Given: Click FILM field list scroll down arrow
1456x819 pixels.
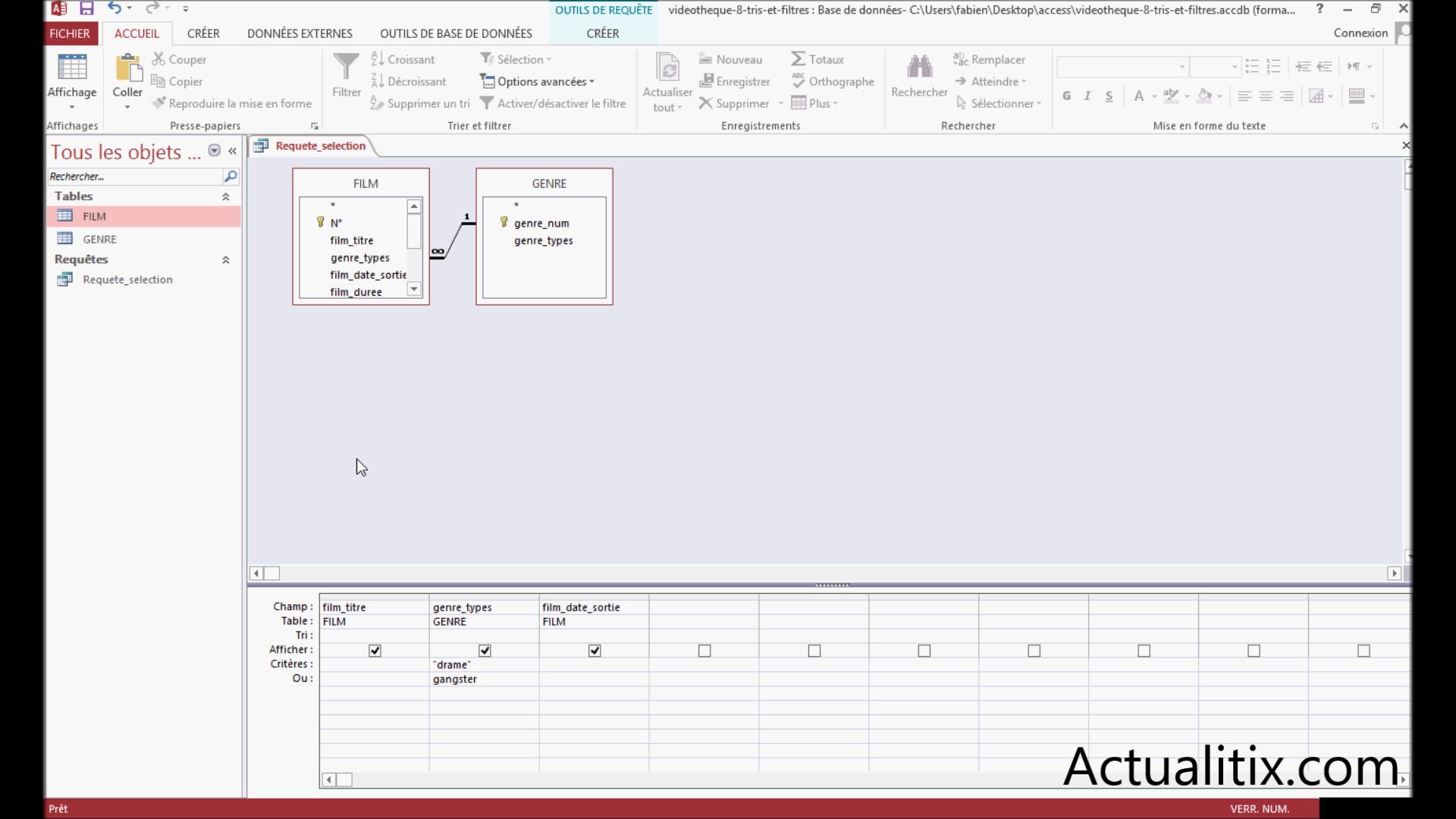Looking at the screenshot, I should click(x=414, y=289).
